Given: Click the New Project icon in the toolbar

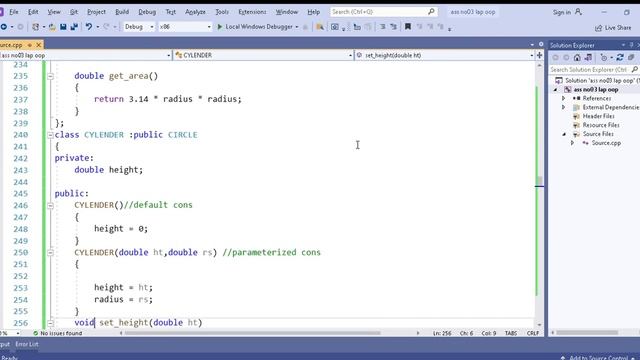Looking at the screenshot, I should pyautogui.click(x=36, y=27).
